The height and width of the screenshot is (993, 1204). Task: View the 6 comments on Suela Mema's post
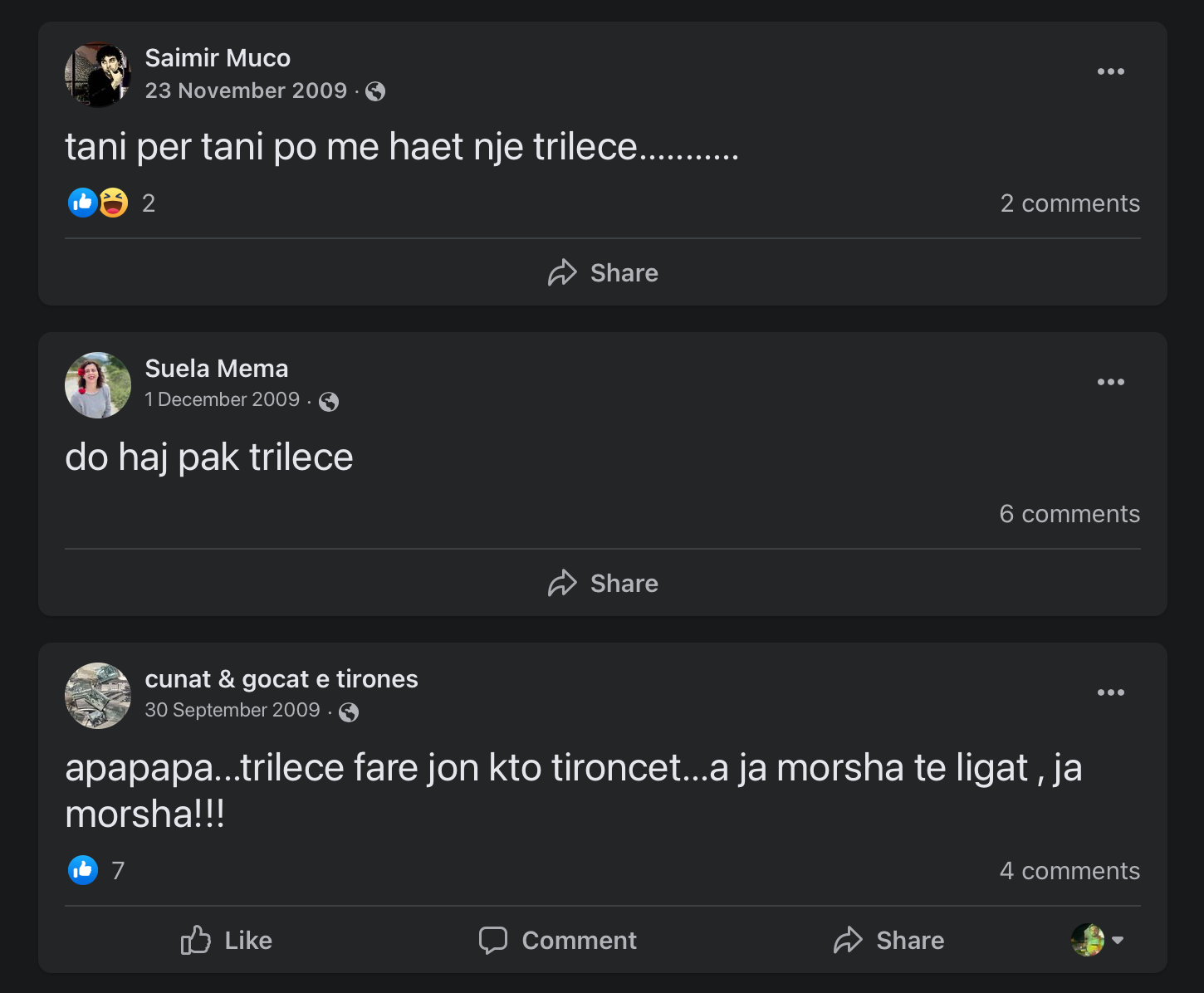(x=1070, y=513)
